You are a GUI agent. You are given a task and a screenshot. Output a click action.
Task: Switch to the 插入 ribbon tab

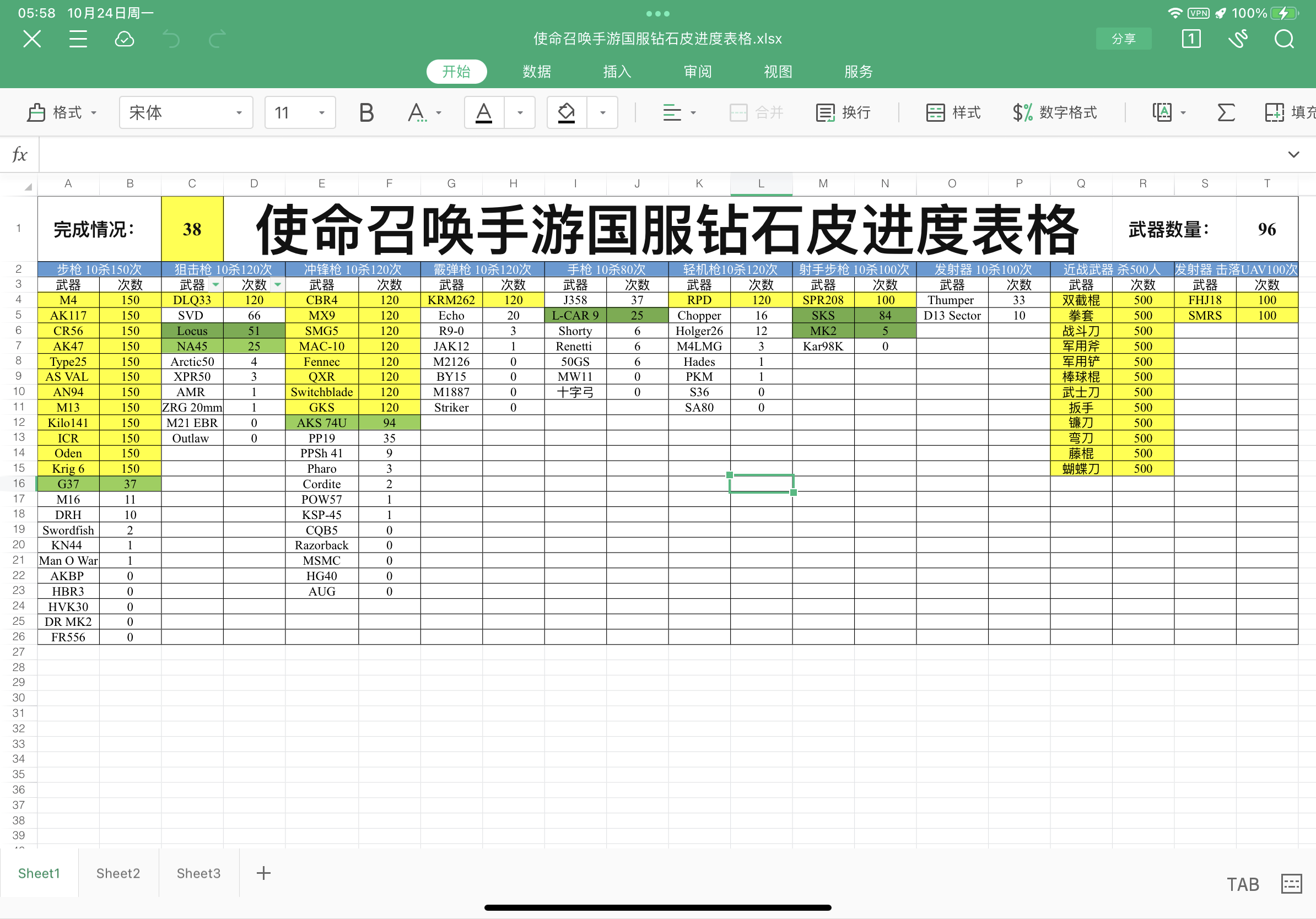coord(617,72)
